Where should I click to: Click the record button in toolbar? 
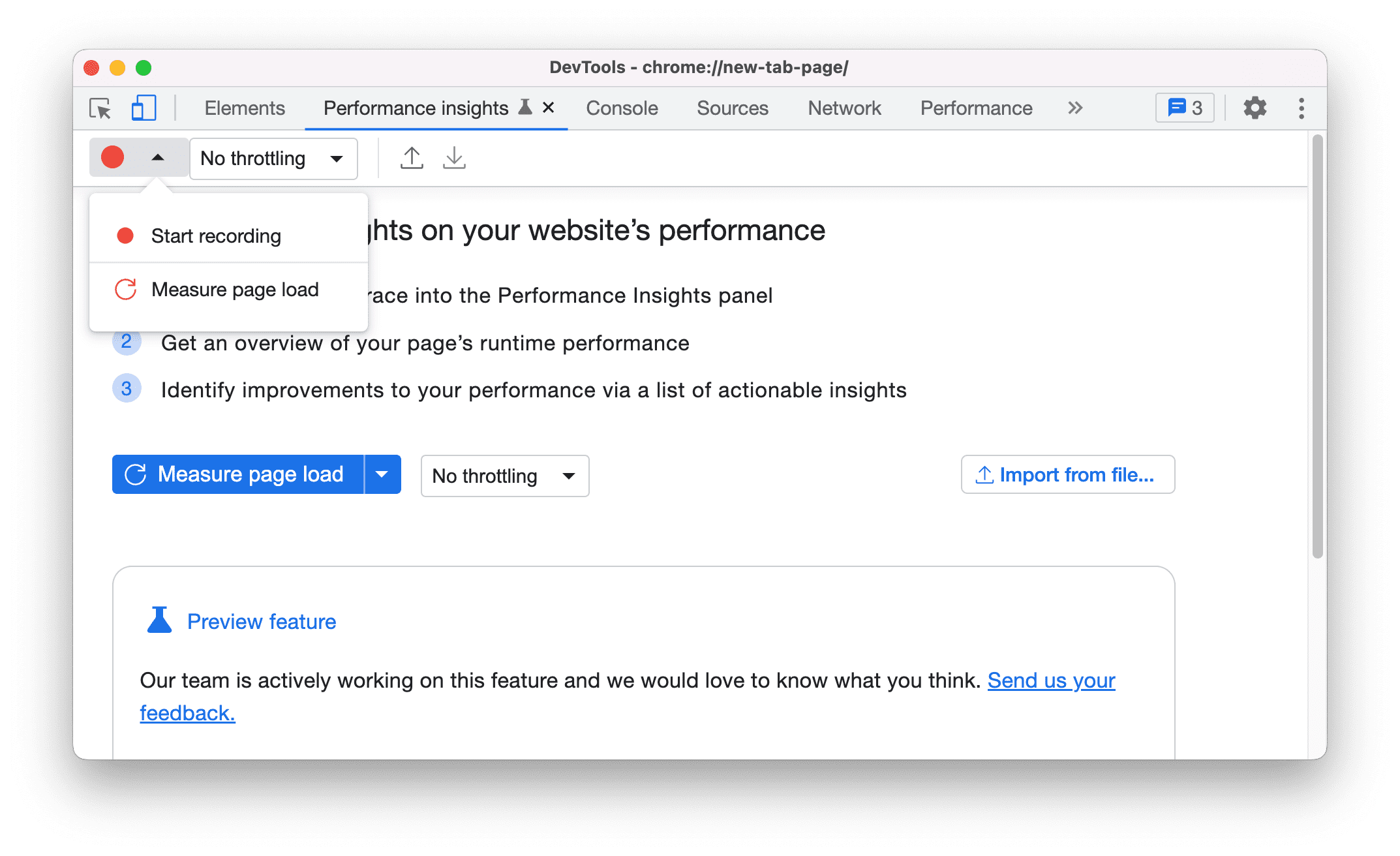coord(112,157)
